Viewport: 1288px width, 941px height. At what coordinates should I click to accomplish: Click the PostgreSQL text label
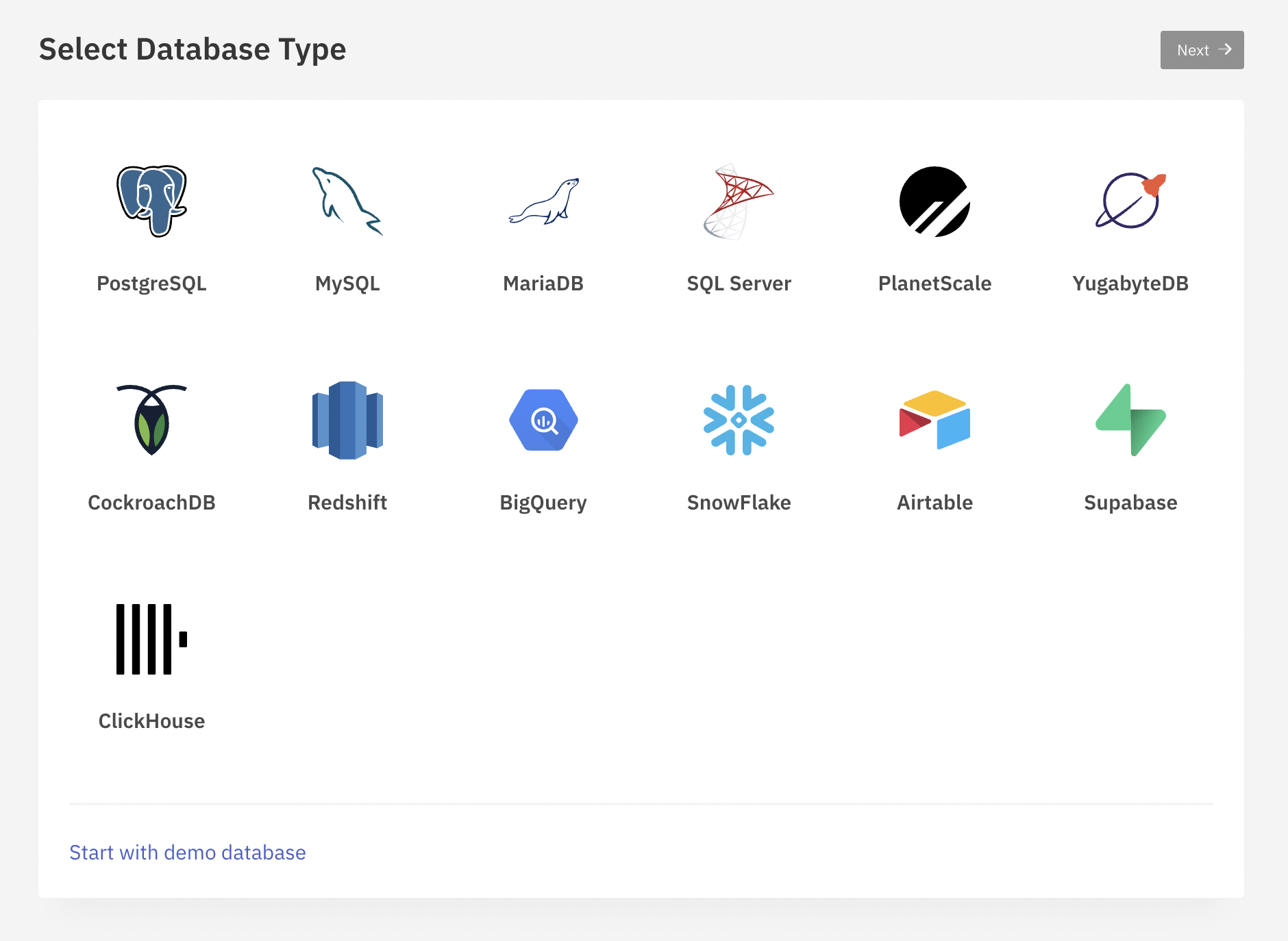(x=151, y=284)
